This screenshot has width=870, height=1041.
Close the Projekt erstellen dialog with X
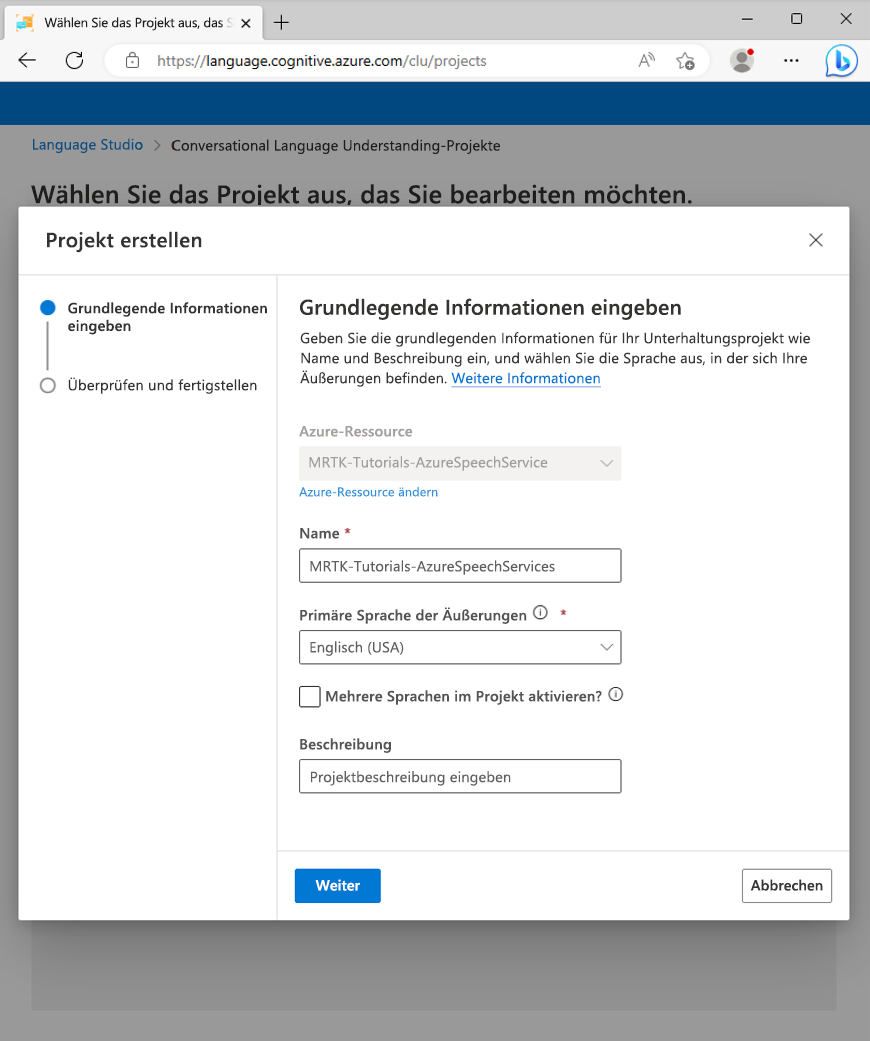tap(816, 240)
